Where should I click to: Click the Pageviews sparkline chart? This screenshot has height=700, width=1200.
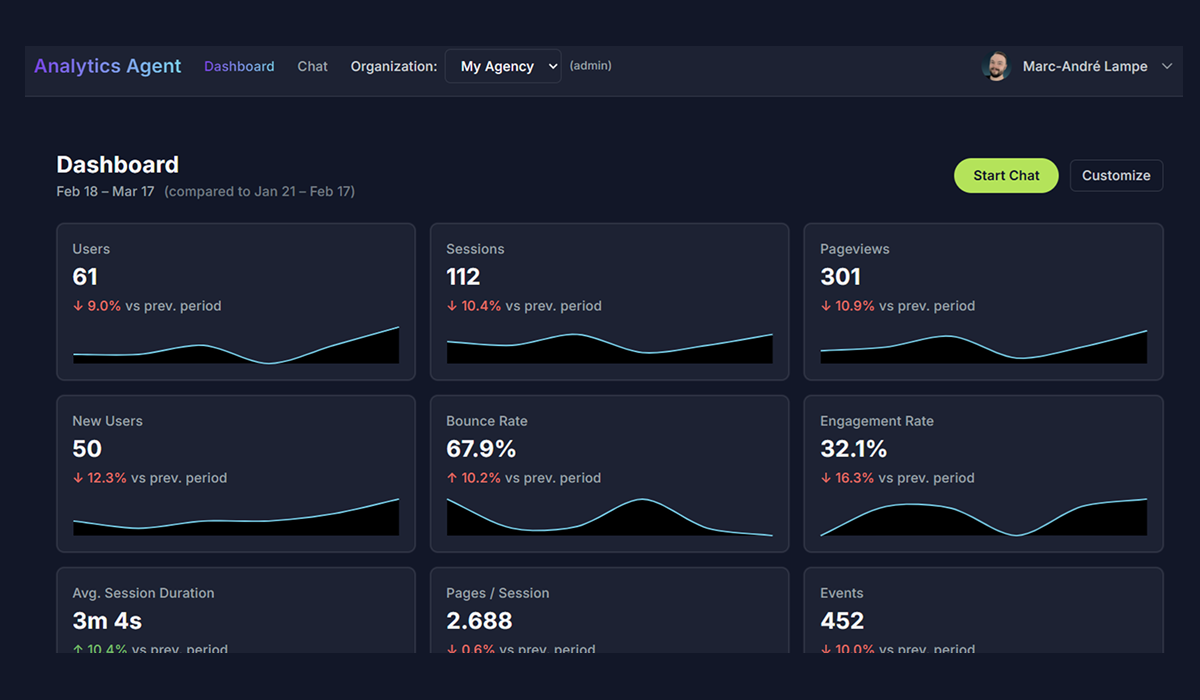tap(984, 346)
